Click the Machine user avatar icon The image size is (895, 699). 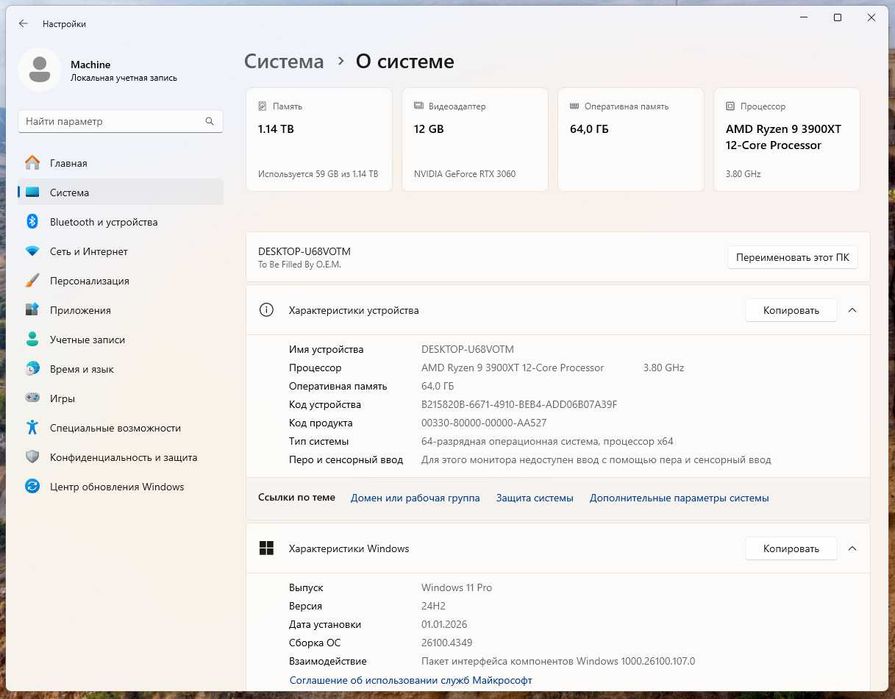click(39, 70)
